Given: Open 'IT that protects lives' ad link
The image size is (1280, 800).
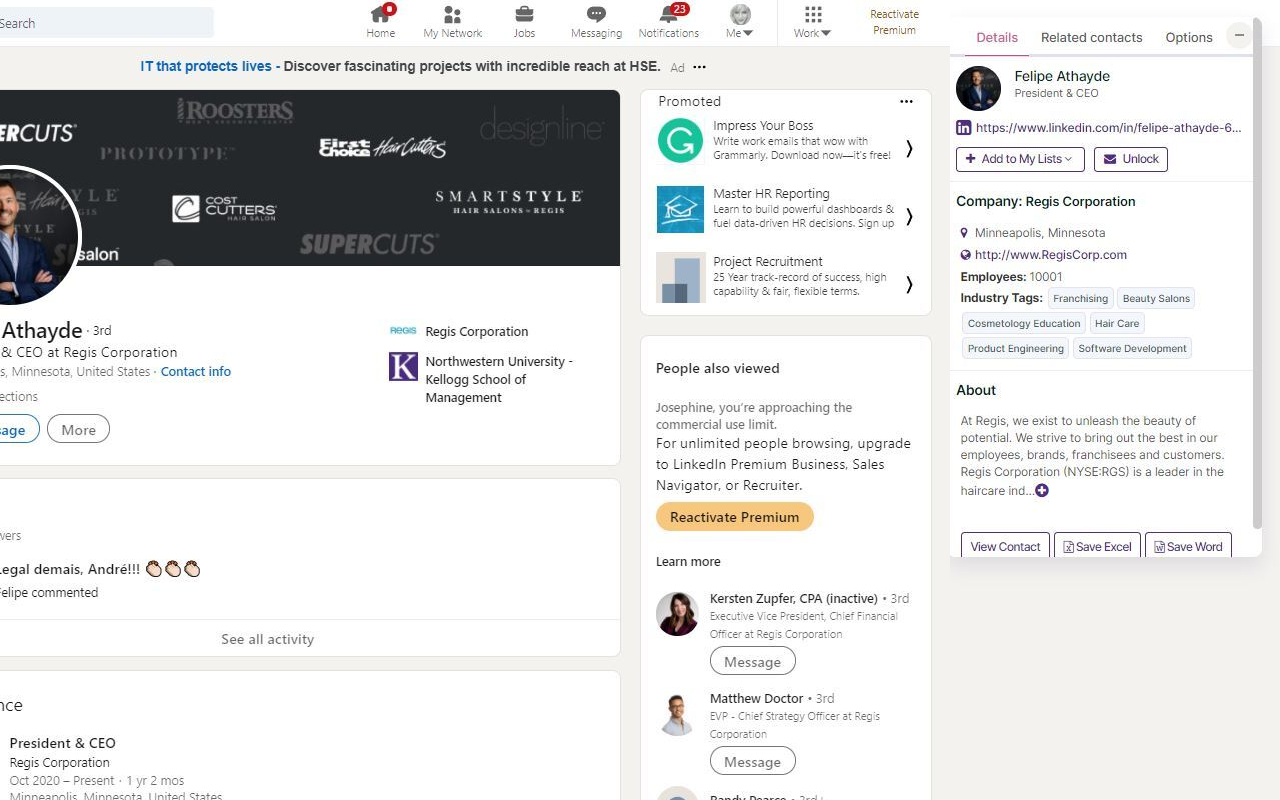Looking at the screenshot, I should 206,66.
